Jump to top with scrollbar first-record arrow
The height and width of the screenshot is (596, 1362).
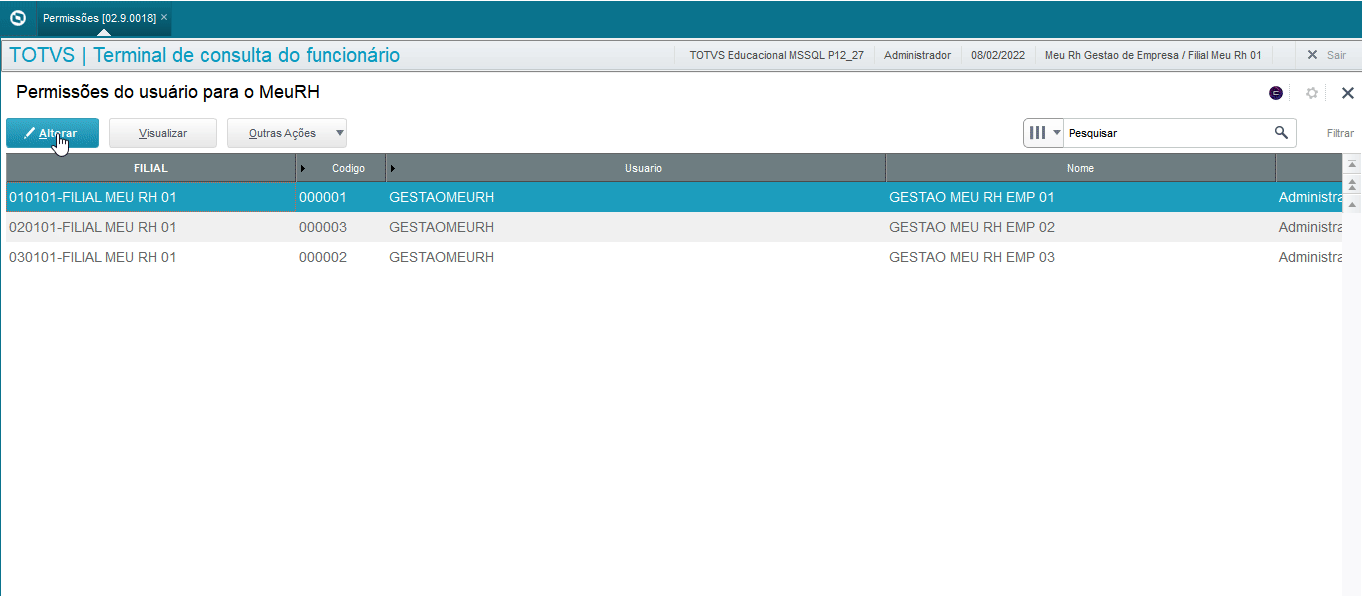(x=1352, y=164)
